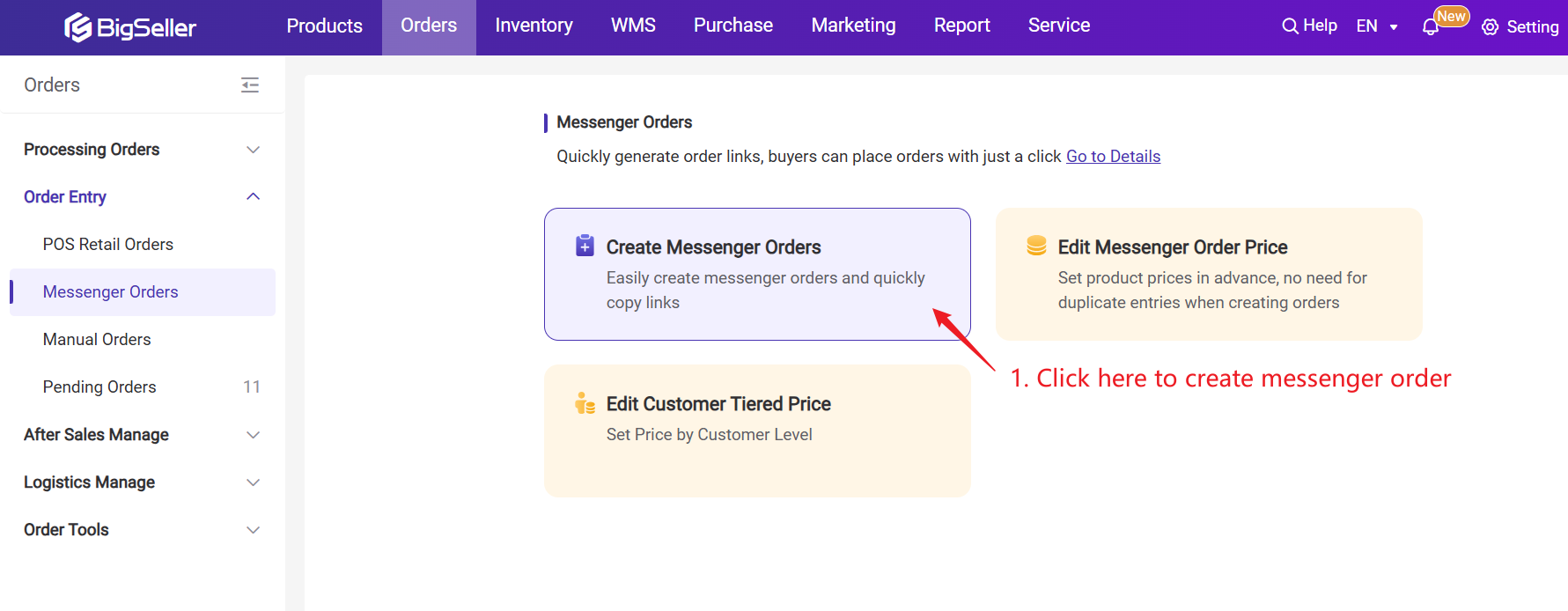Click the Edit Messenger Order Price coins icon

pos(1037,246)
